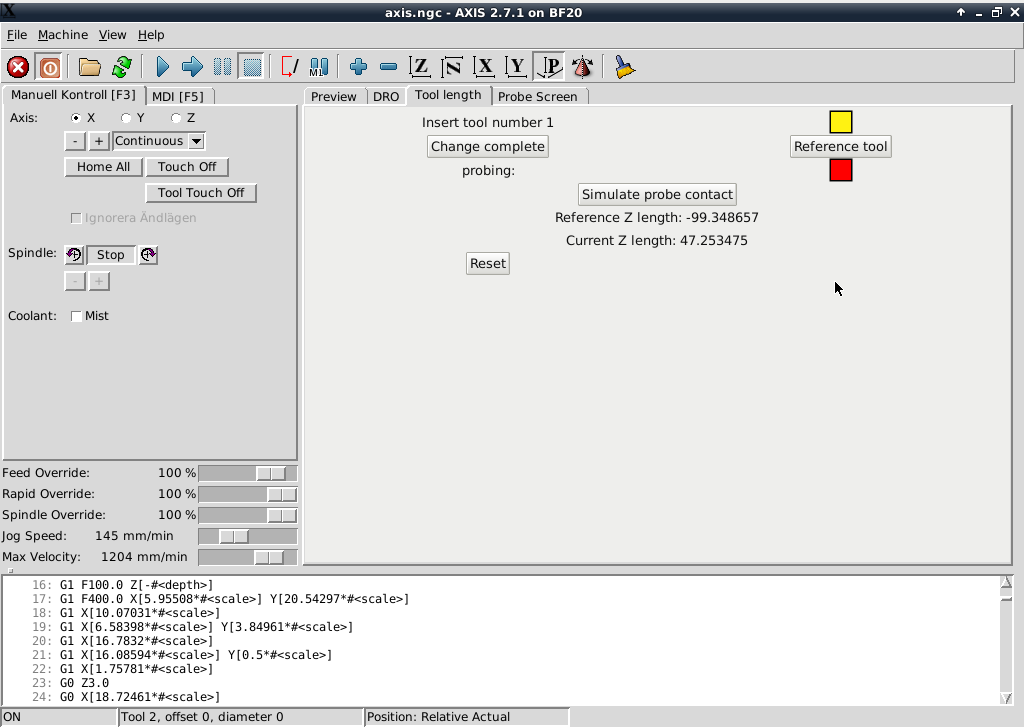Activate the optional stop M1 icon
Image resolution: width=1024 pixels, height=727 pixels.
click(318, 67)
